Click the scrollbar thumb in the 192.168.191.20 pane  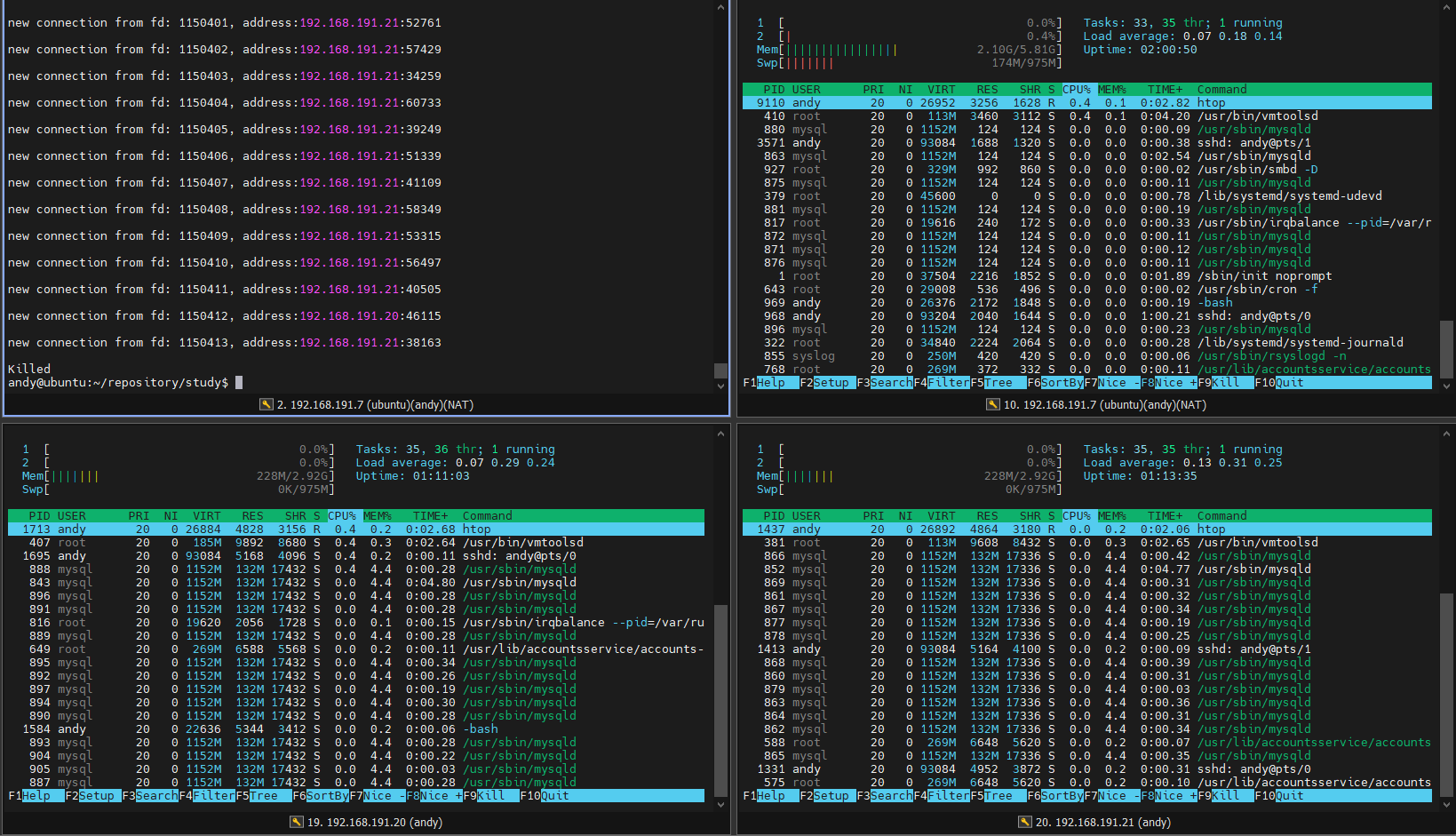(x=720, y=701)
